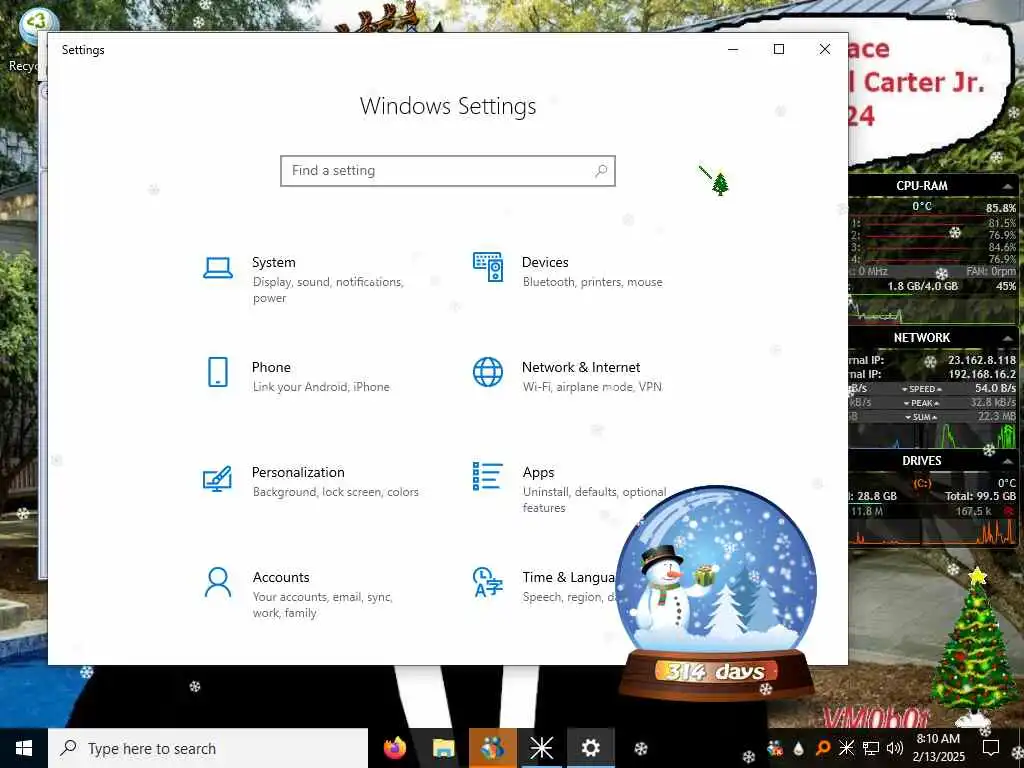The height and width of the screenshot is (768, 1024).
Task: Click into the Find a setting box
Action: click(448, 170)
